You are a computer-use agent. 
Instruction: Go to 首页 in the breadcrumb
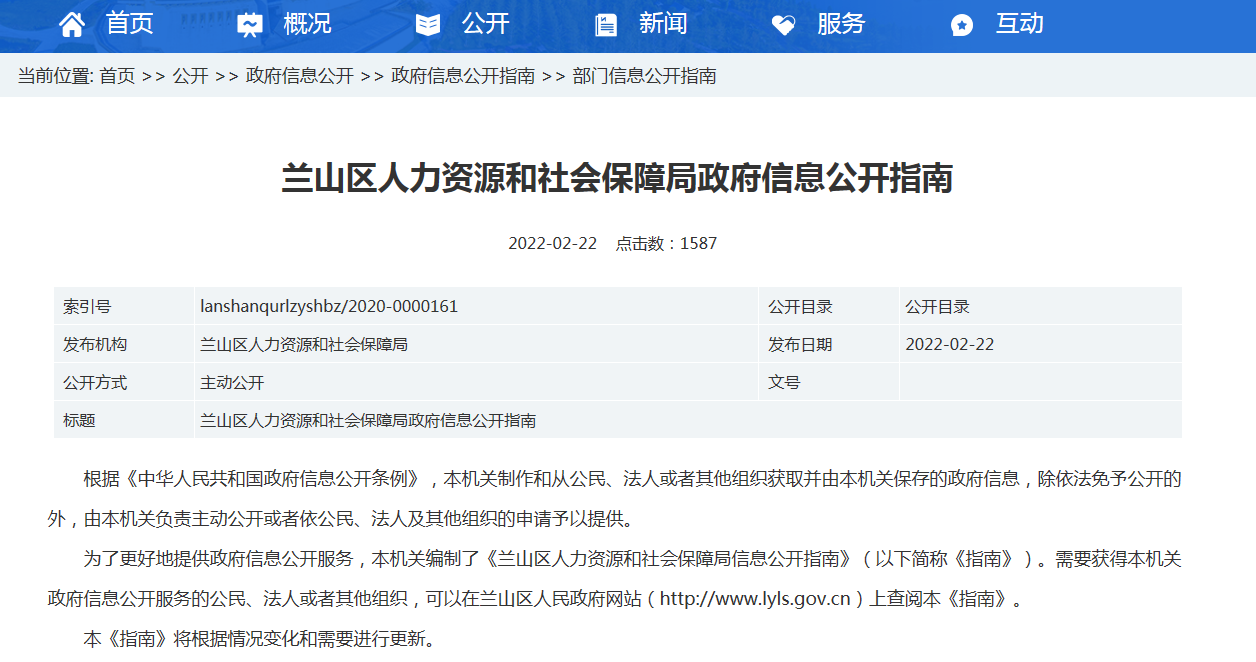pos(117,76)
